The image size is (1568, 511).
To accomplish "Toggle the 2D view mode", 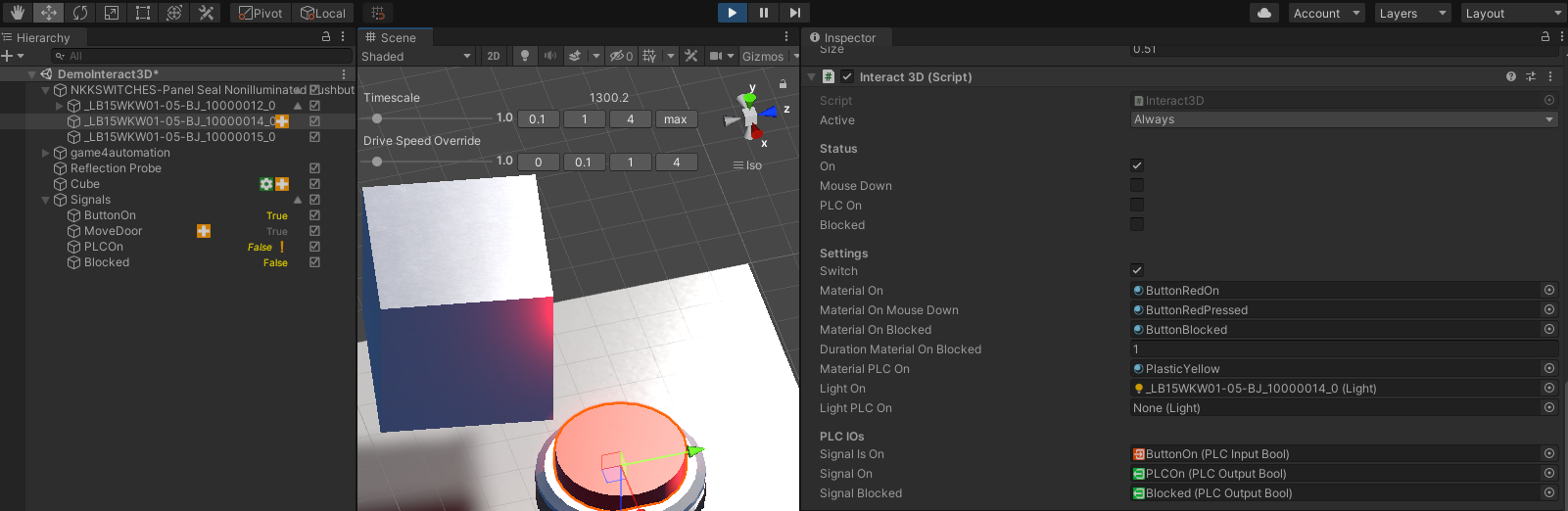I will [494, 56].
